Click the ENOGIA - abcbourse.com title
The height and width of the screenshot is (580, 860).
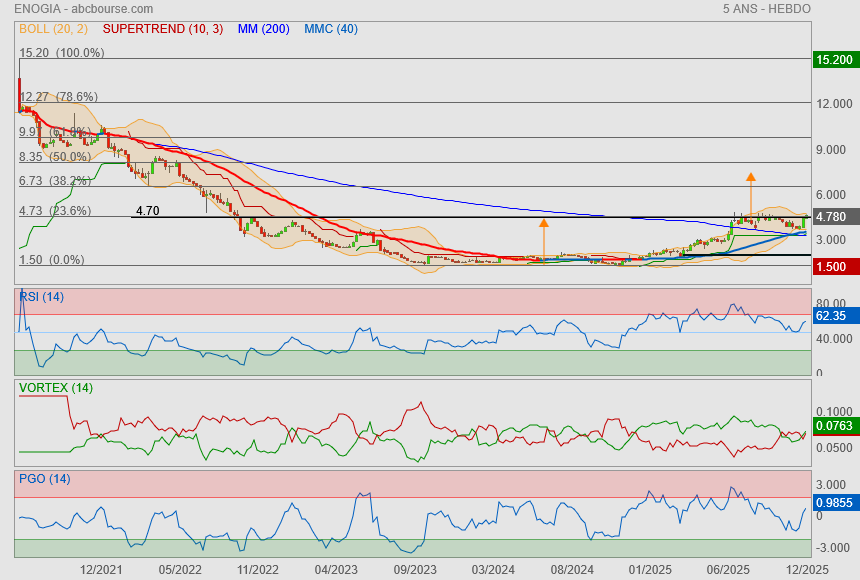click(74, 8)
